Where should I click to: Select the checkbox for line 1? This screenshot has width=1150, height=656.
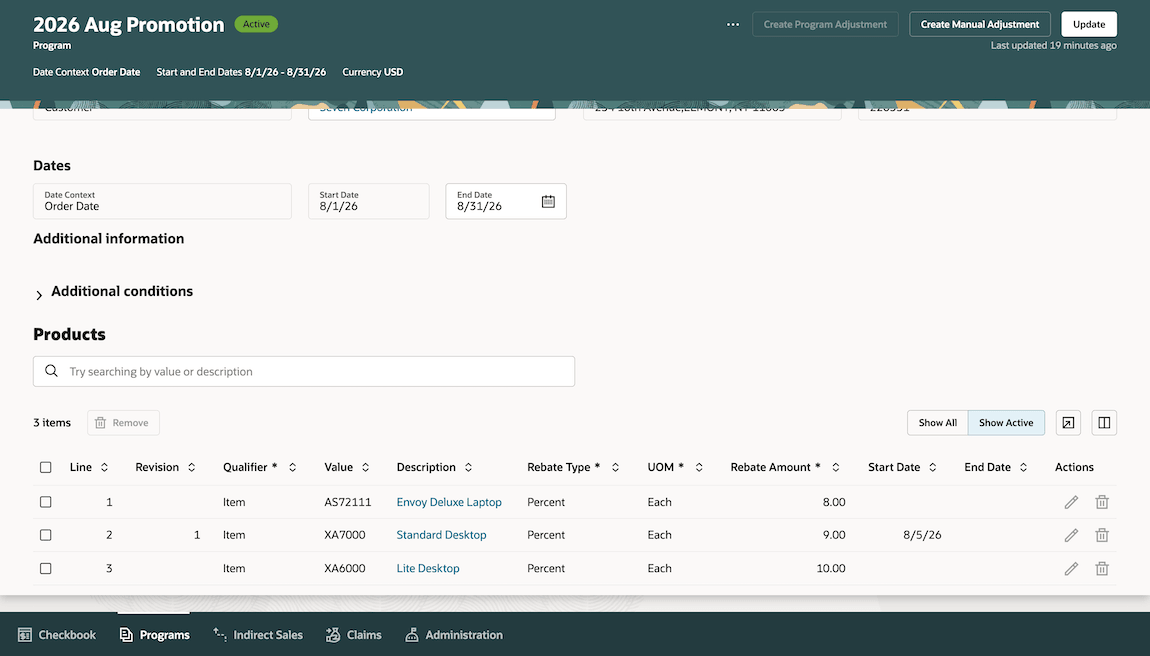(45, 502)
